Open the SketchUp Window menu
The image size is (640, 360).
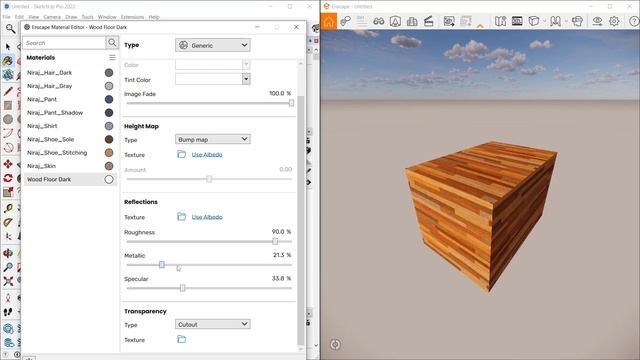(x=107, y=17)
